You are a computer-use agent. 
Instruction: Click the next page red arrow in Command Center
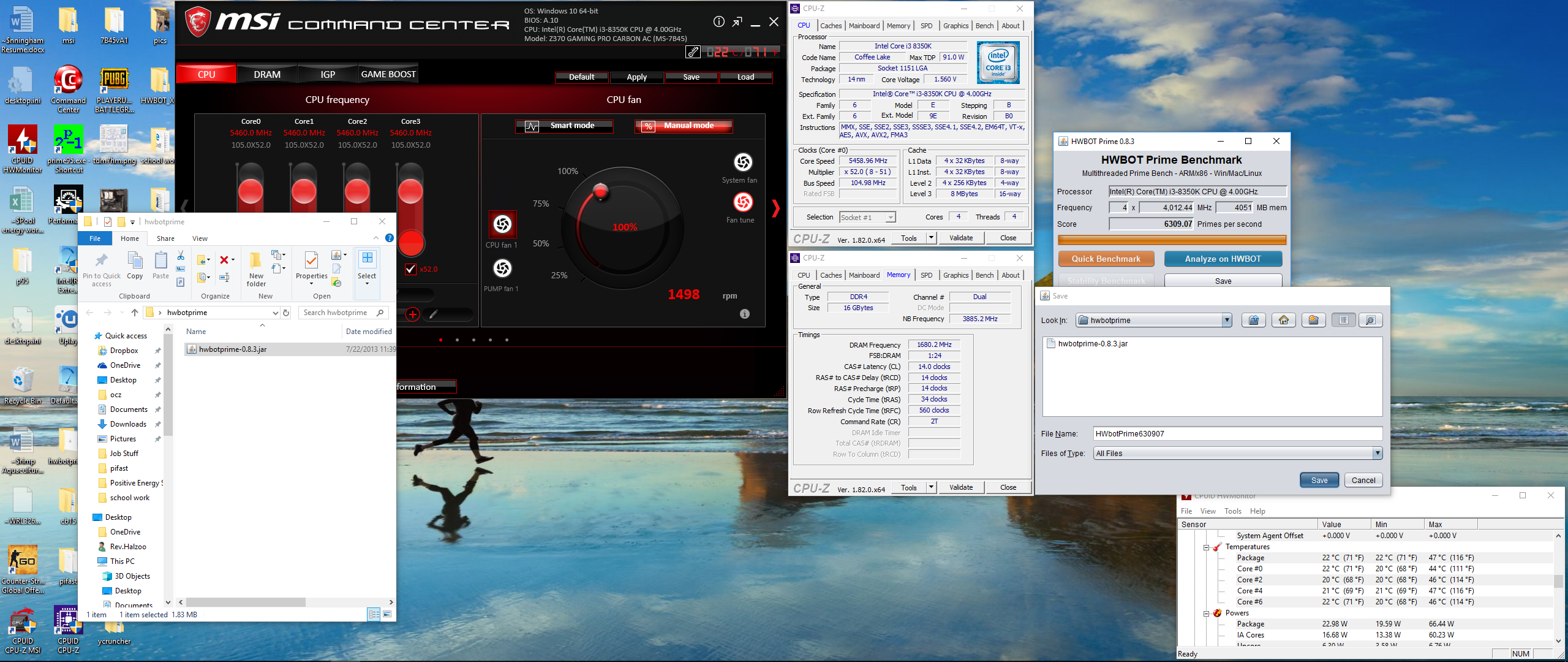click(x=776, y=208)
